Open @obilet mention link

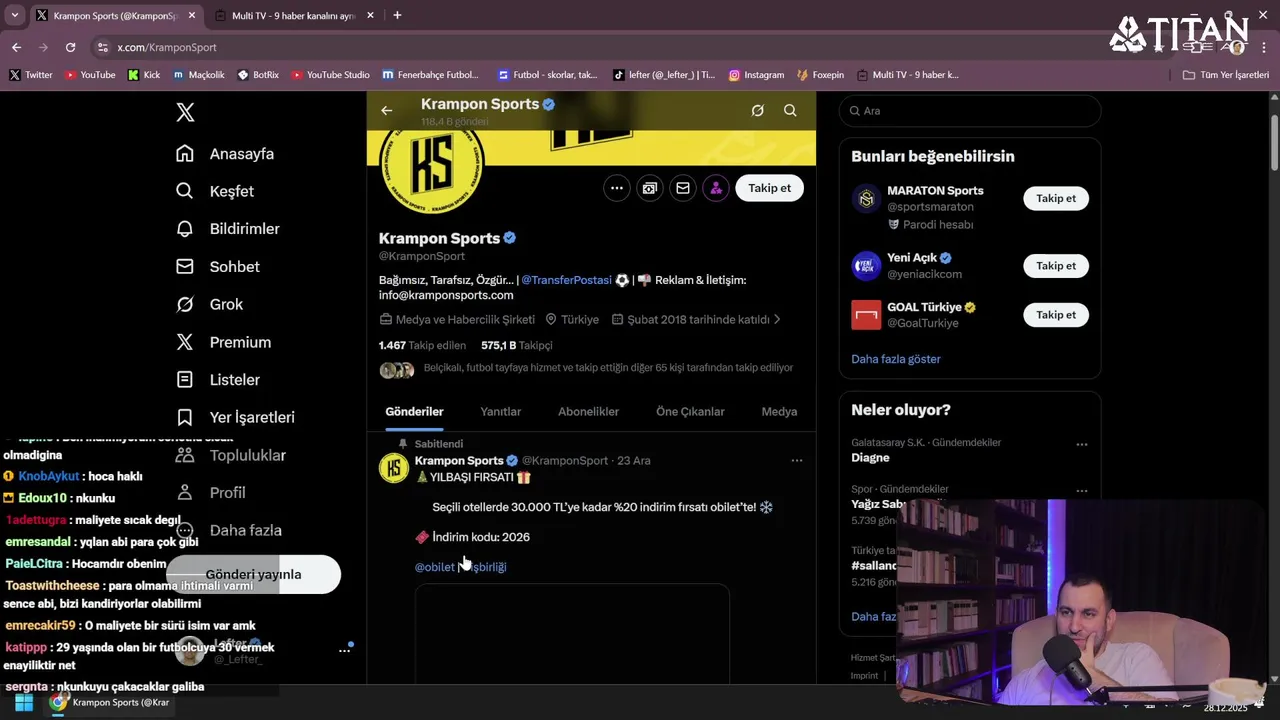click(435, 567)
